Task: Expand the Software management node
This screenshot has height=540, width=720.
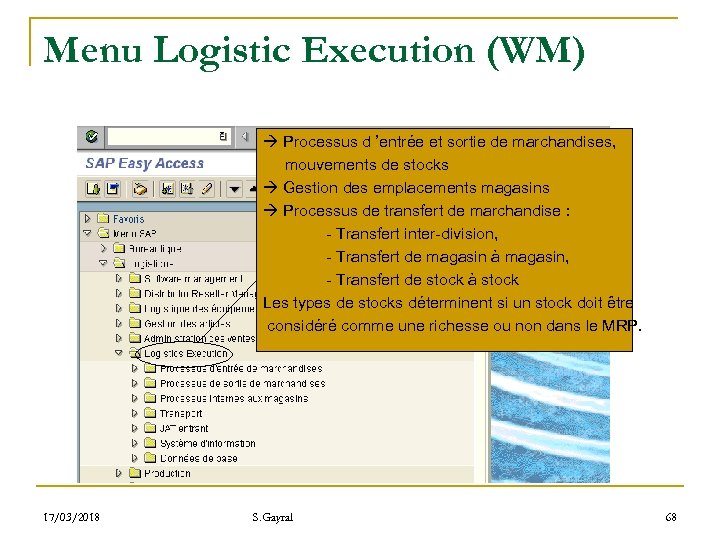Action: (x=118, y=278)
